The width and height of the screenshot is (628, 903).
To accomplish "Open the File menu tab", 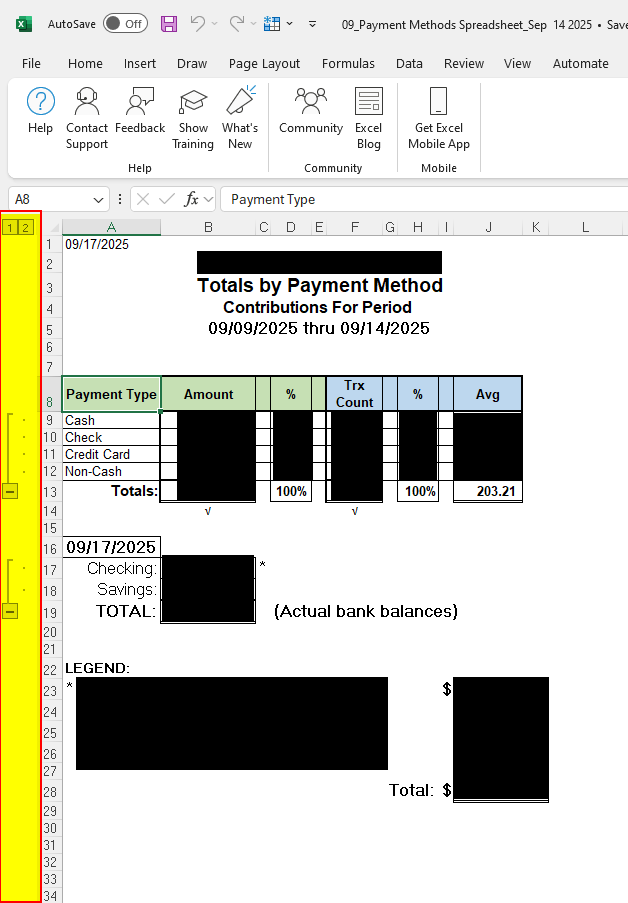I will [31, 63].
